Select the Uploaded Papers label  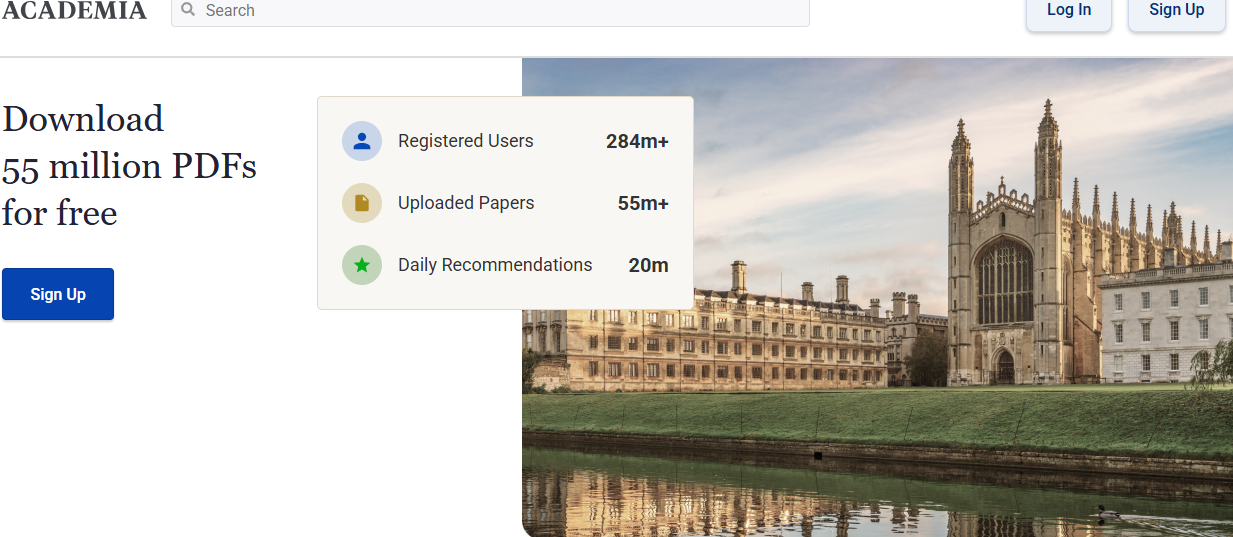pos(466,203)
